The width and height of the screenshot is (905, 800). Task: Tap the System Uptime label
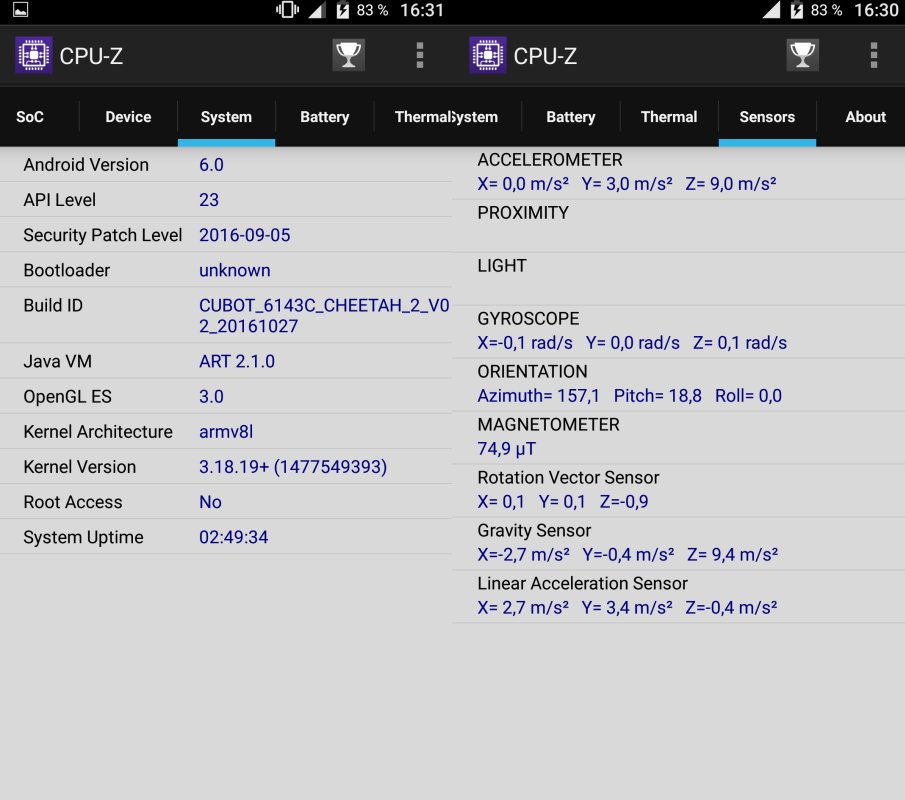pos(83,537)
